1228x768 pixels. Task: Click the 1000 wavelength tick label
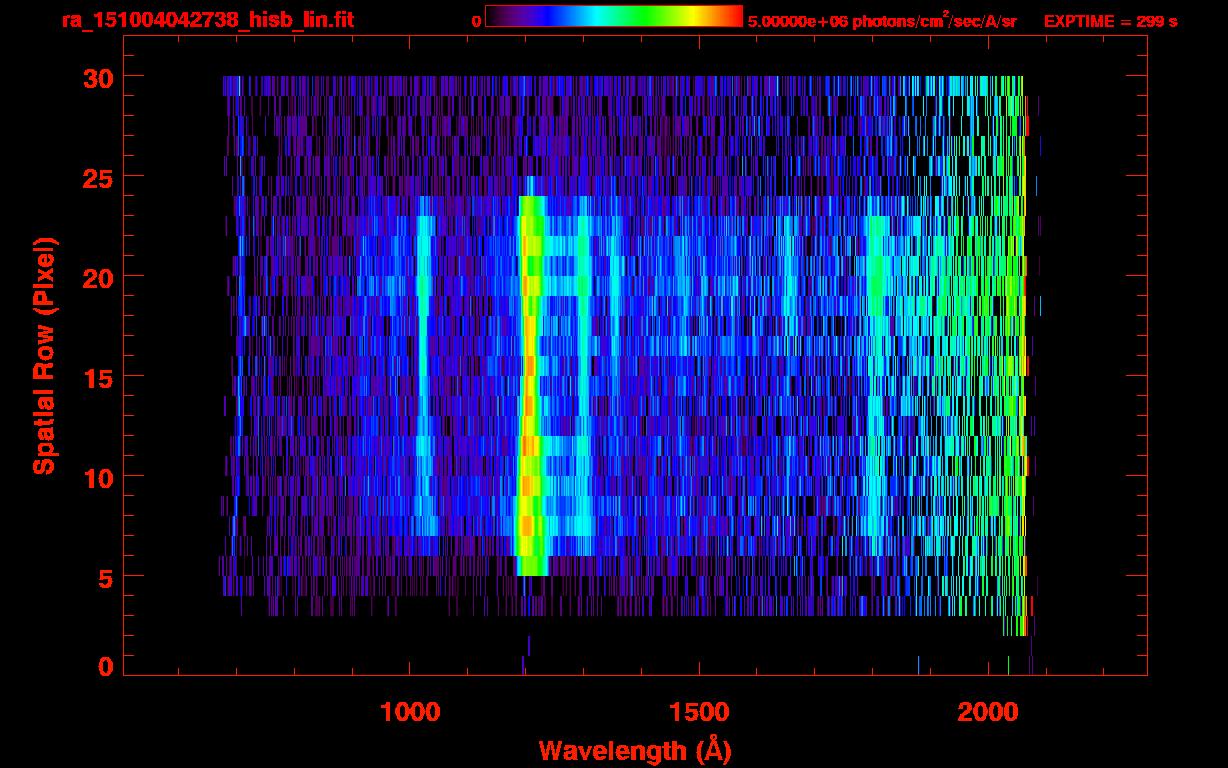coord(410,712)
